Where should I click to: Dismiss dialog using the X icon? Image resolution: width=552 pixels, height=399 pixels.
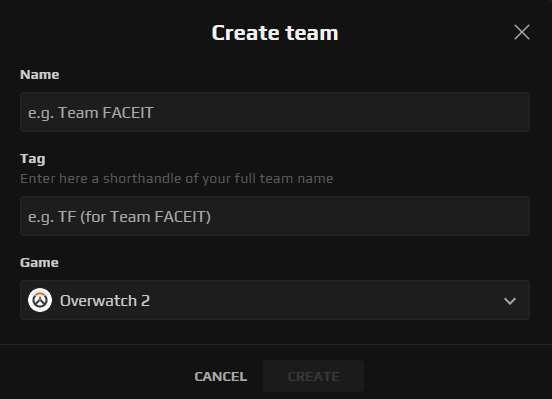tap(522, 32)
